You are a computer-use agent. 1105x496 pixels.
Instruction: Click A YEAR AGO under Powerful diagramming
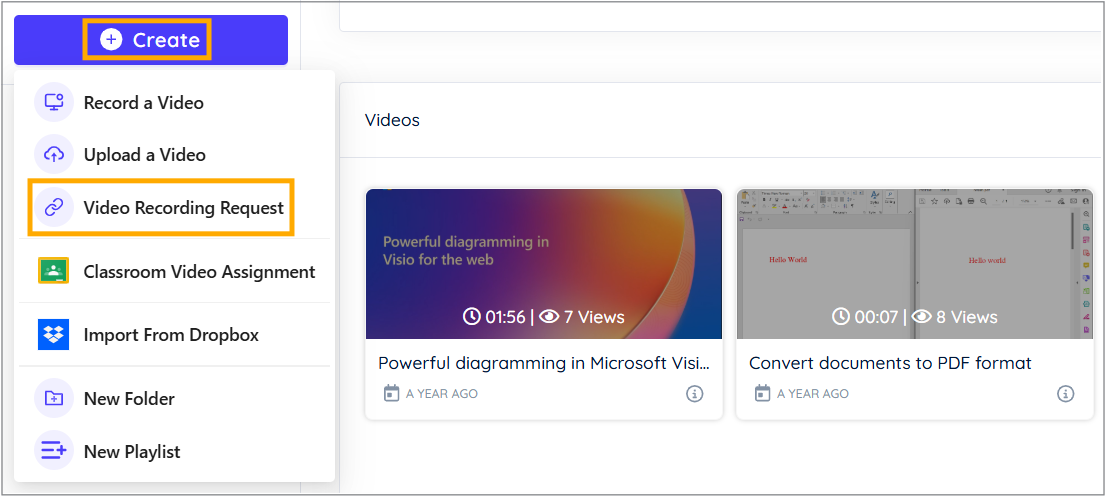tap(442, 394)
